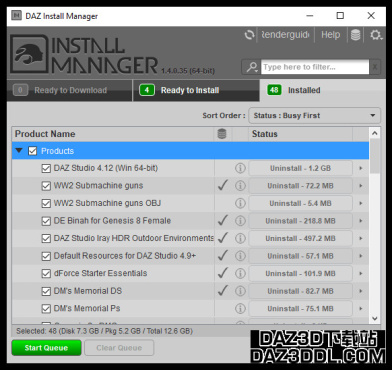Show info for WW2 Submachine guns row
Image resolution: width=392 pixels, height=370 pixels.
pos(240,186)
